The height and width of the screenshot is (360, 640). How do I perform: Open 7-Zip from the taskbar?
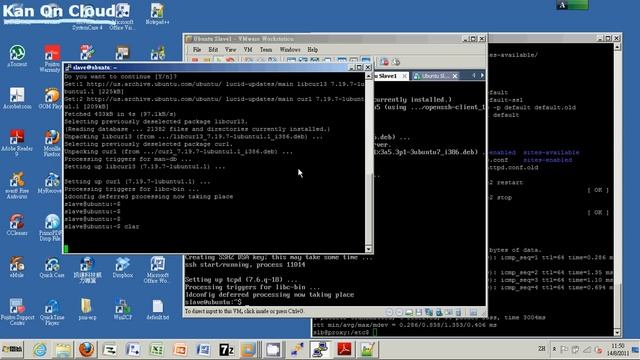(226, 349)
